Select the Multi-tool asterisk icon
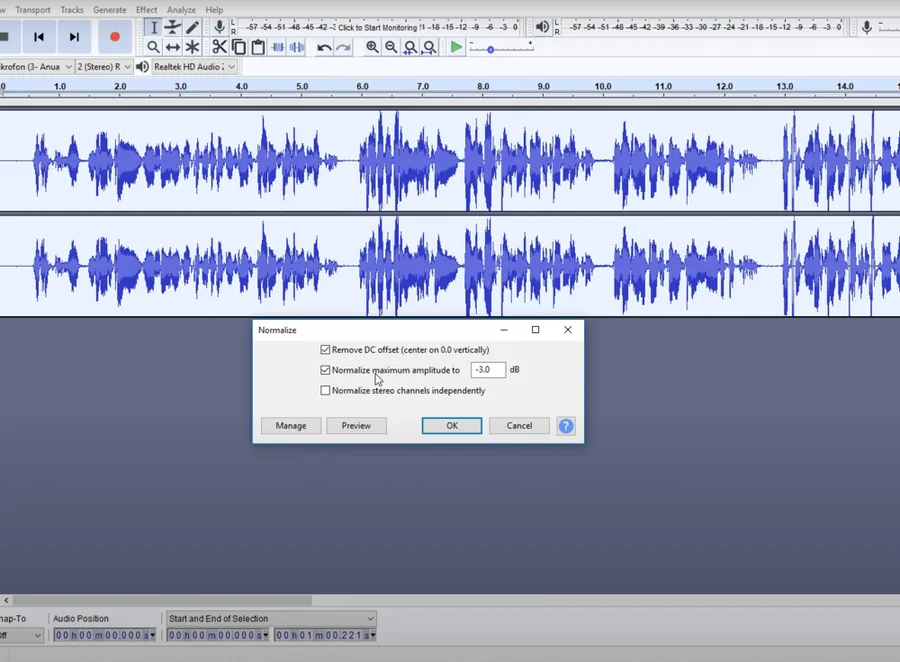 click(x=192, y=47)
